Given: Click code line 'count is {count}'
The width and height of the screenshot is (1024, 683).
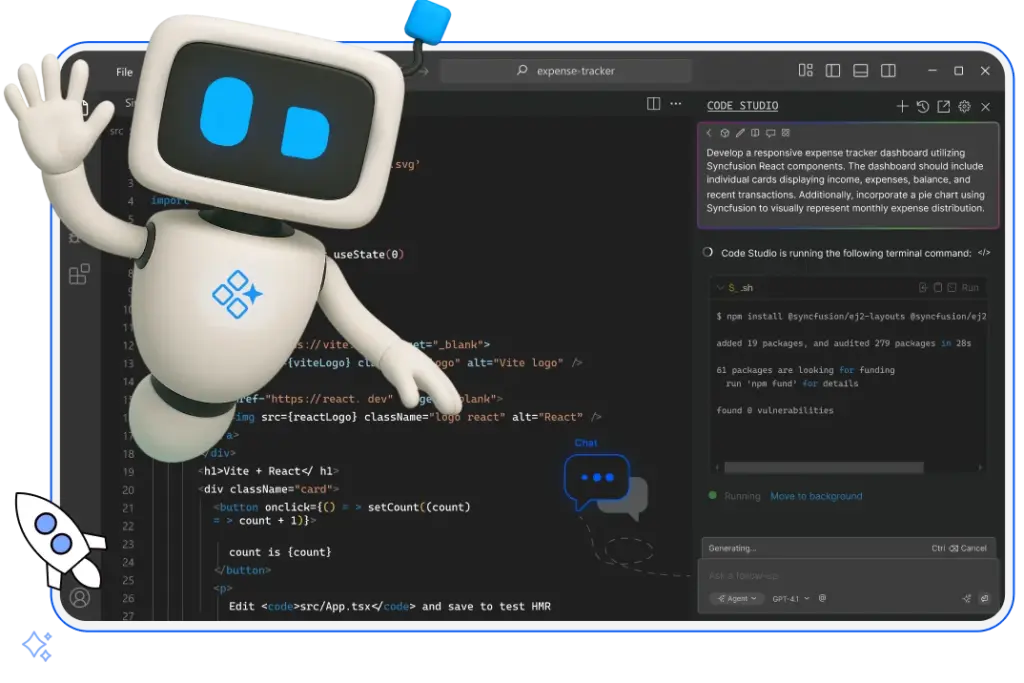Looking at the screenshot, I should (x=280, y=552).
